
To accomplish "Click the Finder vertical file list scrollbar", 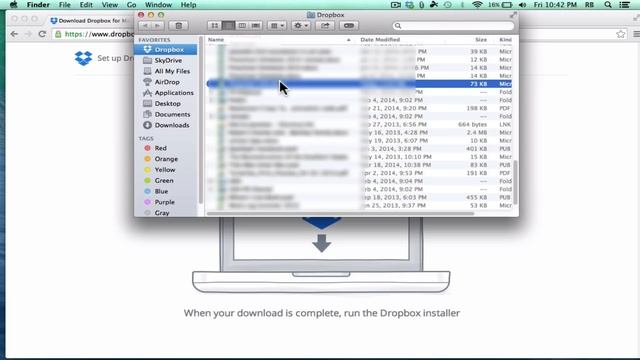I will [x=515, y=182].
